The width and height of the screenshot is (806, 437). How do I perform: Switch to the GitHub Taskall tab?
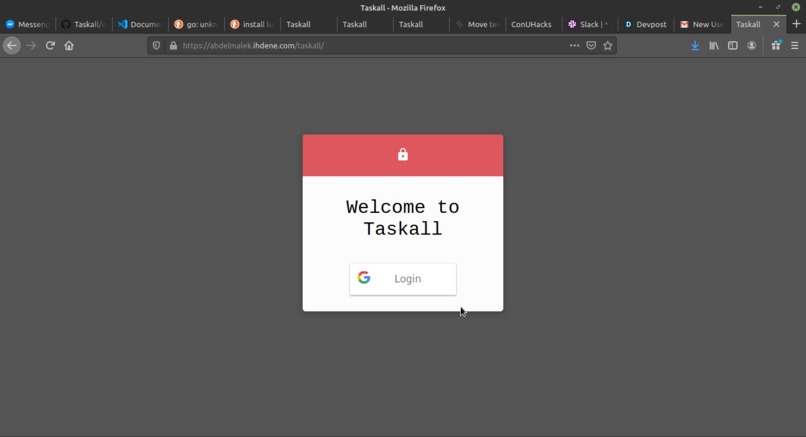pyautogui.click(x=84, y=24)
